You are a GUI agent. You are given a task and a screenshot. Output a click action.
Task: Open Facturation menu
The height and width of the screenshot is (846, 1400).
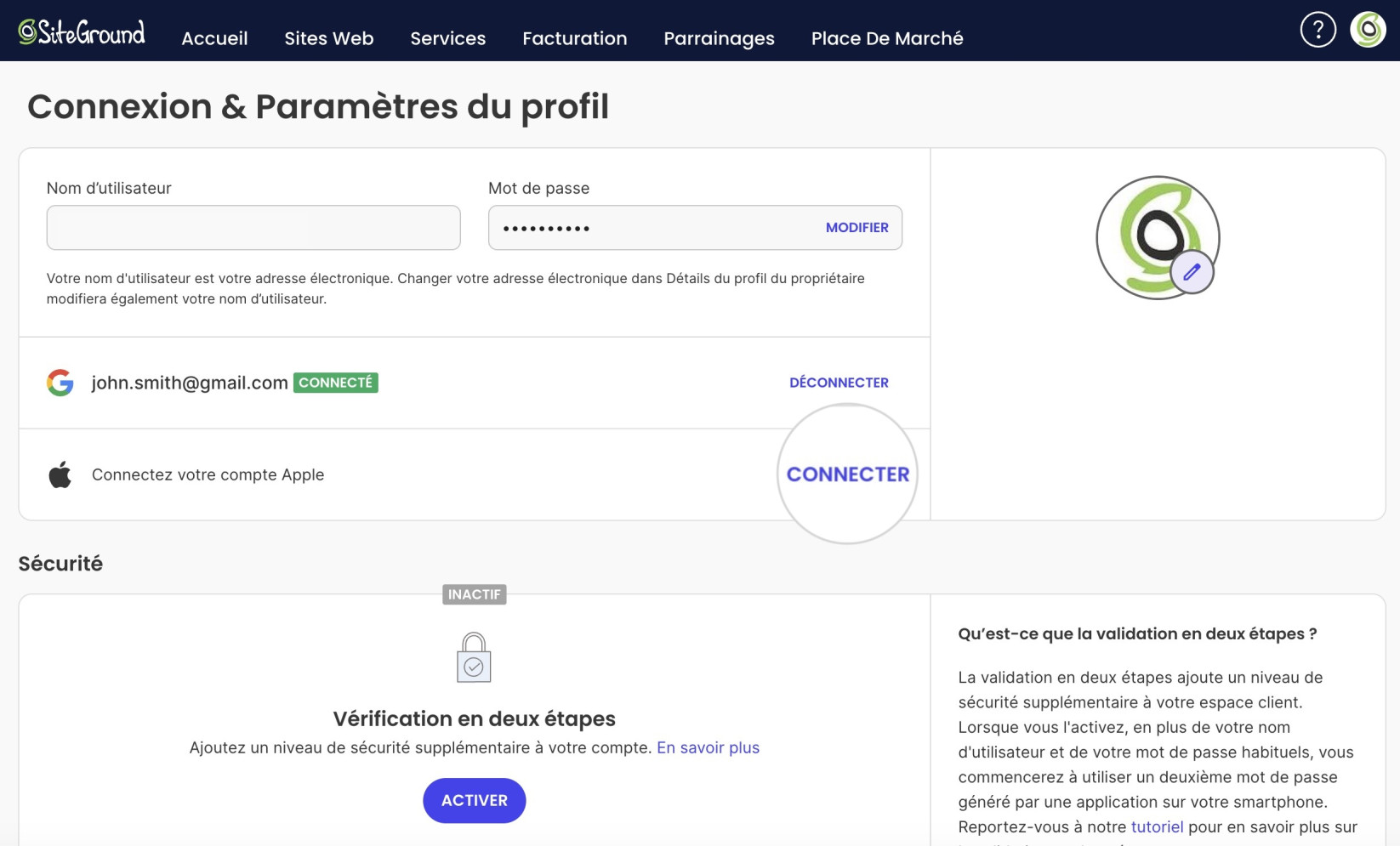point(575,38)
